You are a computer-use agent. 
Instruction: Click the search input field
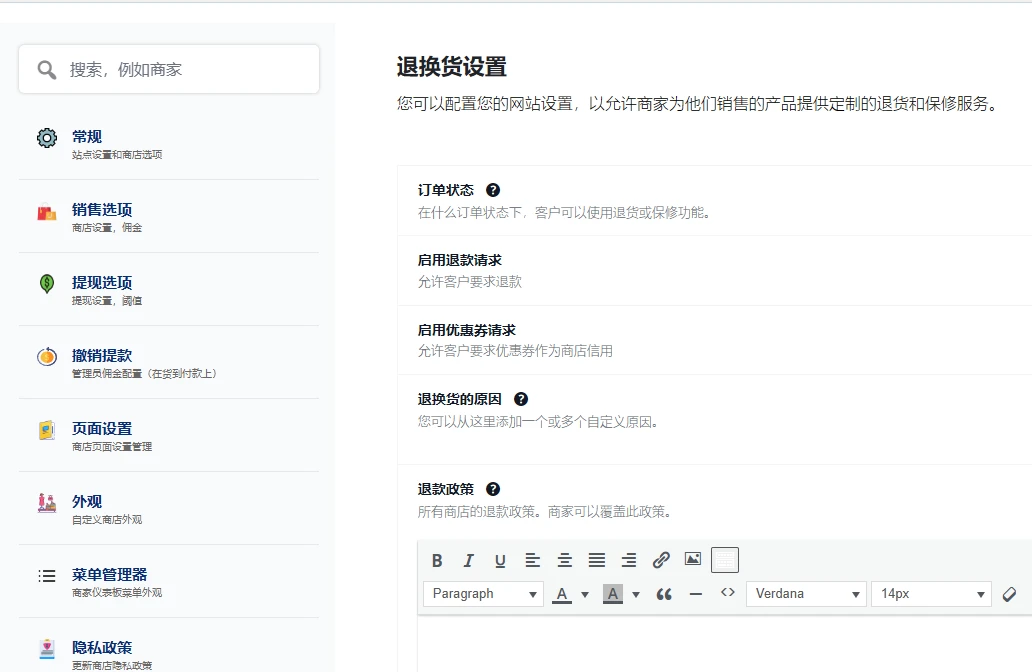tap(167, 68)
